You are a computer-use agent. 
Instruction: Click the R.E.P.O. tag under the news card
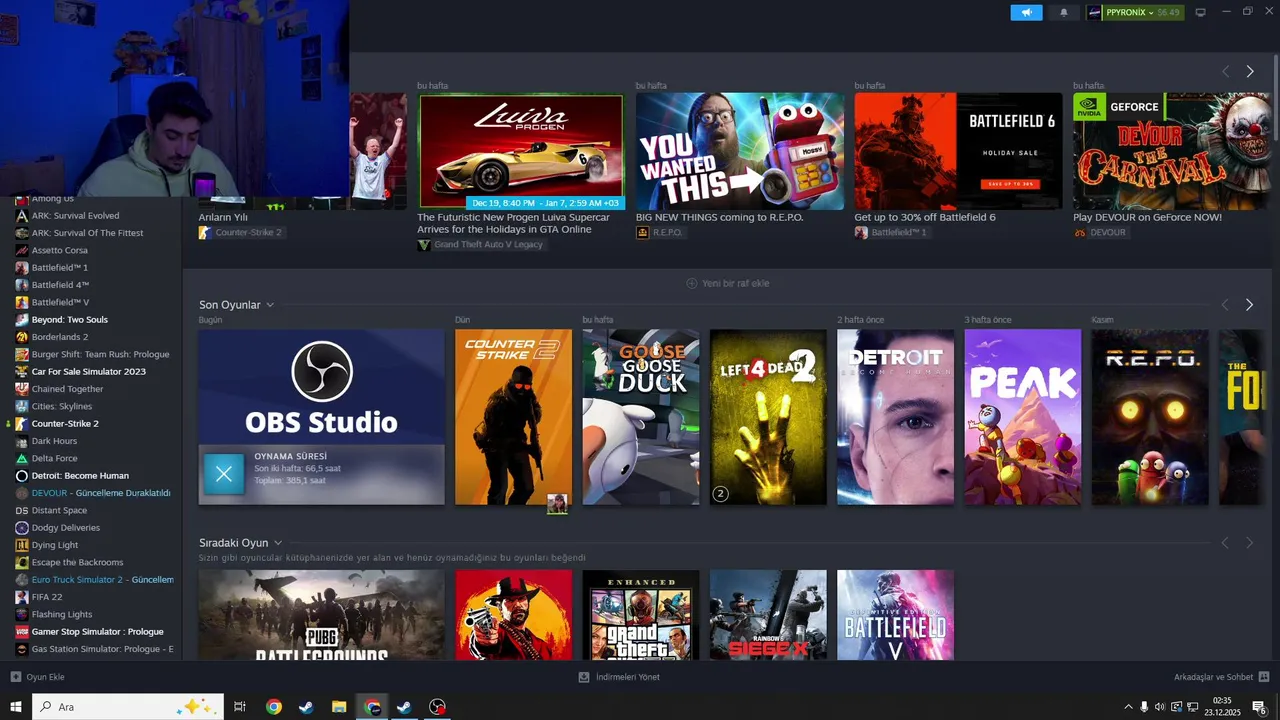point(660,233)
